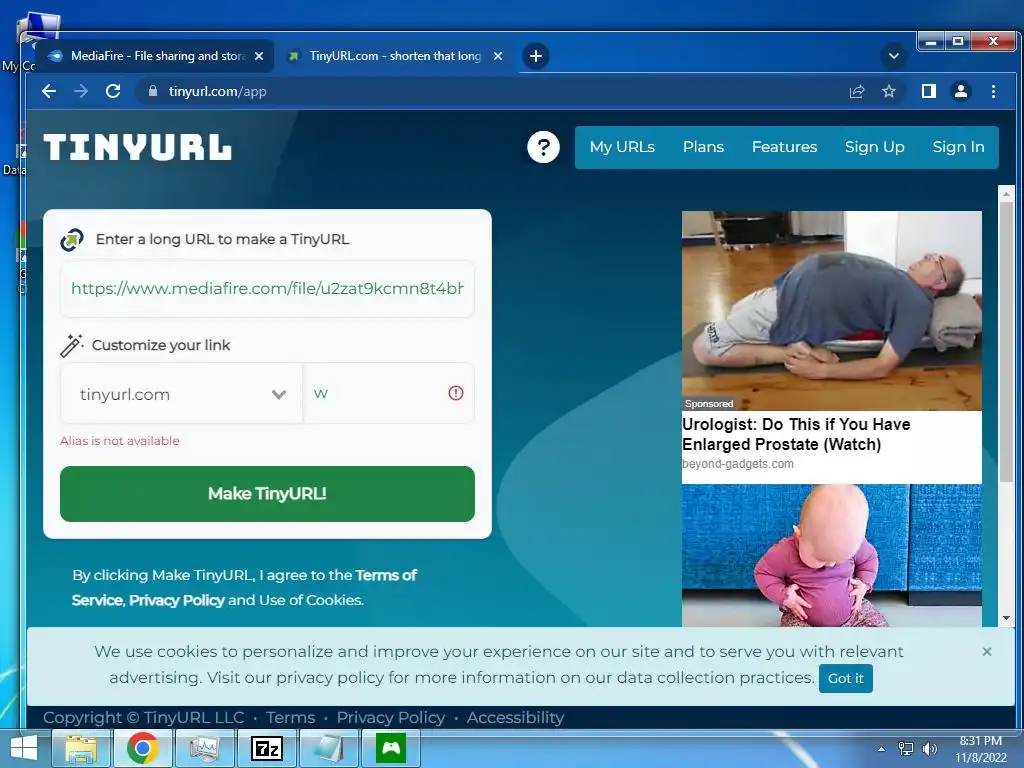Image resolution: width=1024 pixels, height=768 pixels.
Task: Go to the Plans page
Action: (703, 147)
